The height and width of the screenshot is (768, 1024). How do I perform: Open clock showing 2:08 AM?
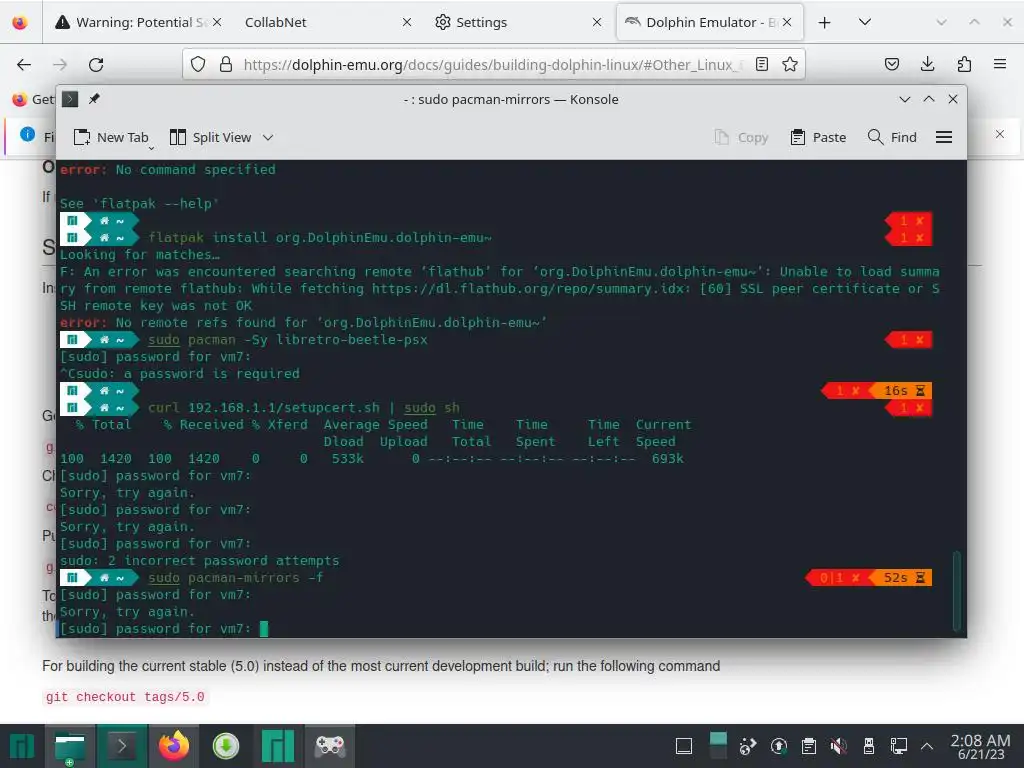(x=980, y=746)
